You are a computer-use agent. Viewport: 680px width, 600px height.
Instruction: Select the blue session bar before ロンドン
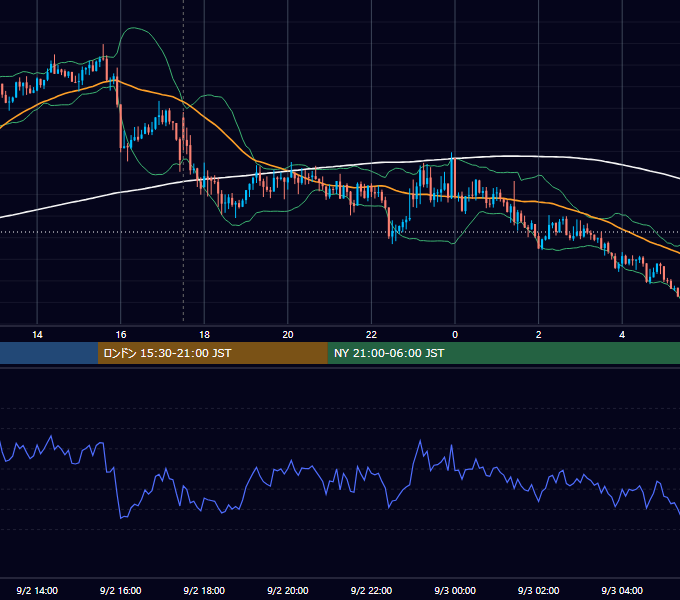pos(49,353)
